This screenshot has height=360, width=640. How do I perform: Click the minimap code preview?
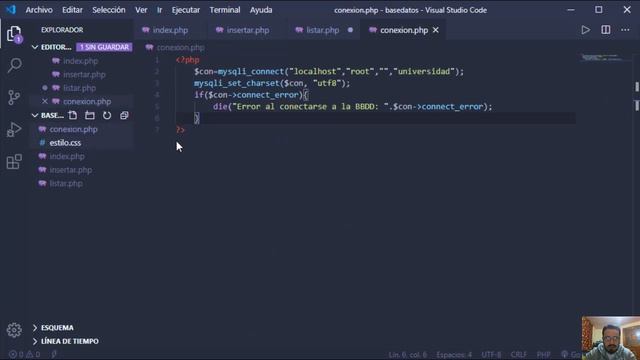pyautogui.click(x=602, y=58)
